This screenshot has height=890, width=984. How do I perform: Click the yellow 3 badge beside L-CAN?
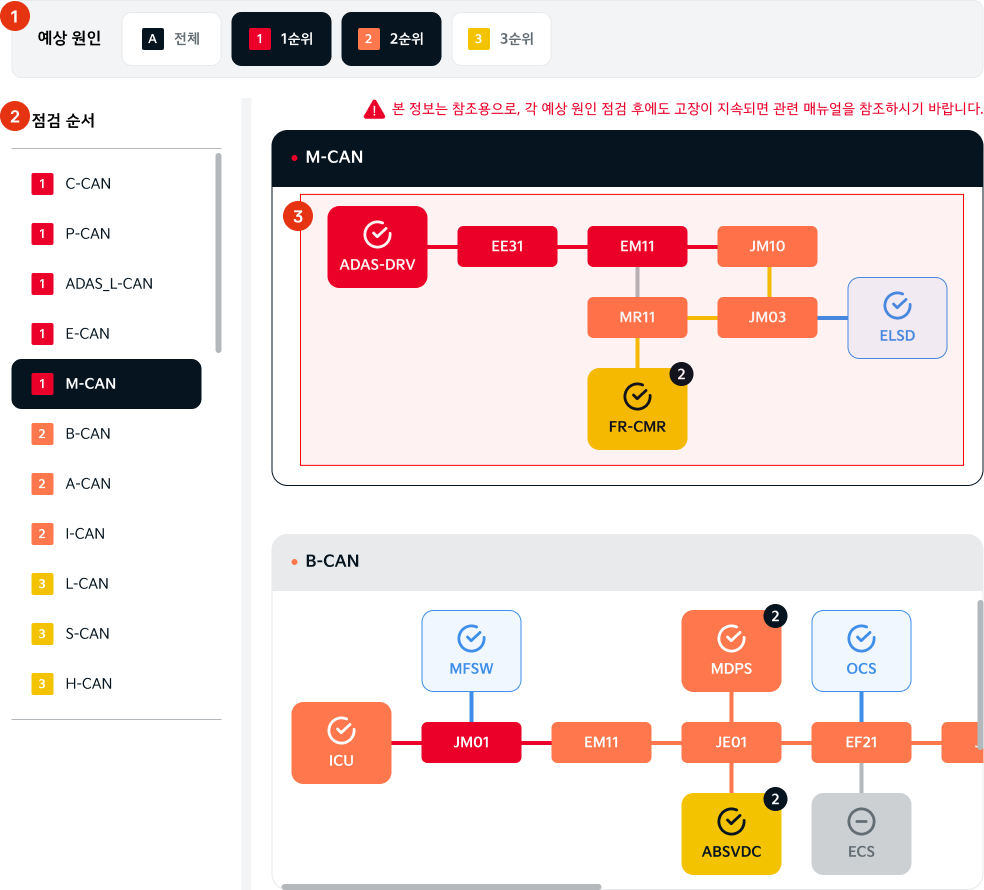42,584
